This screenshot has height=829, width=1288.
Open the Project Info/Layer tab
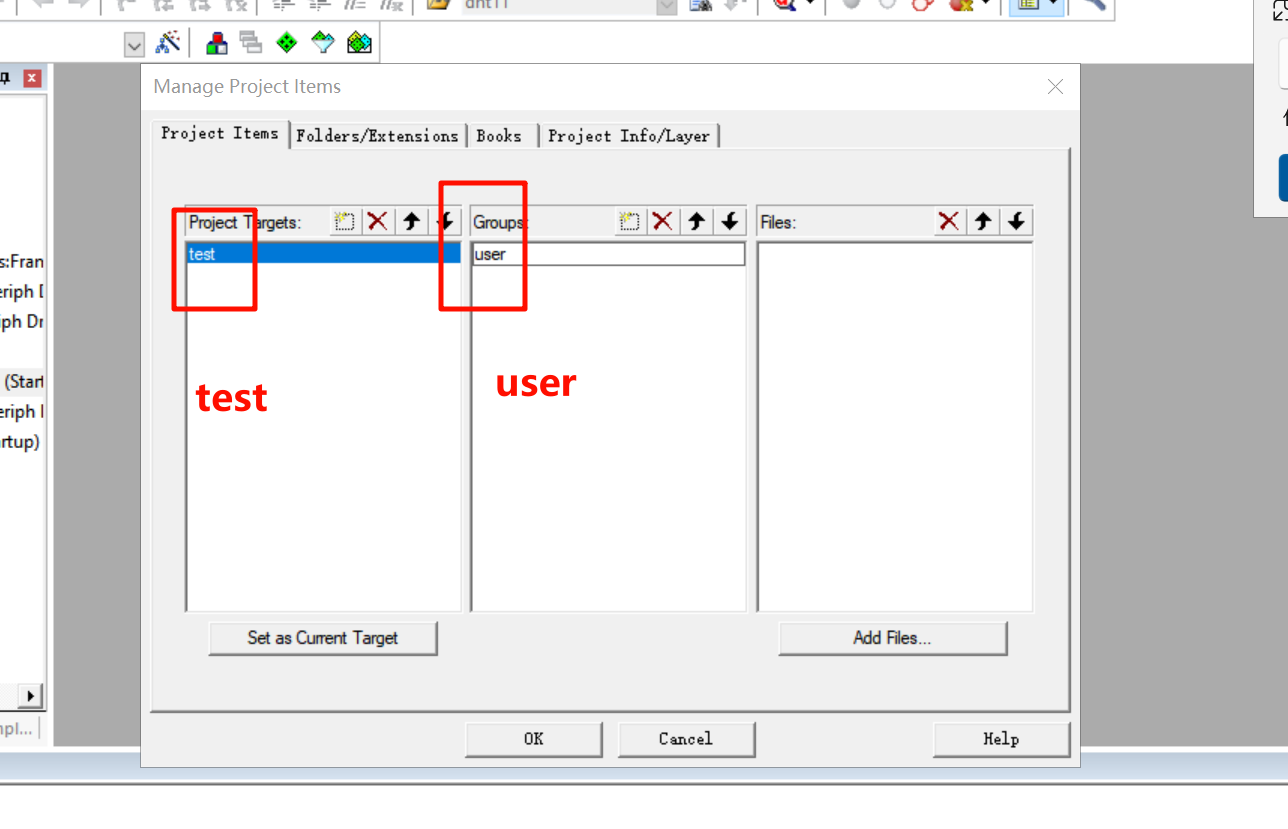629,136
